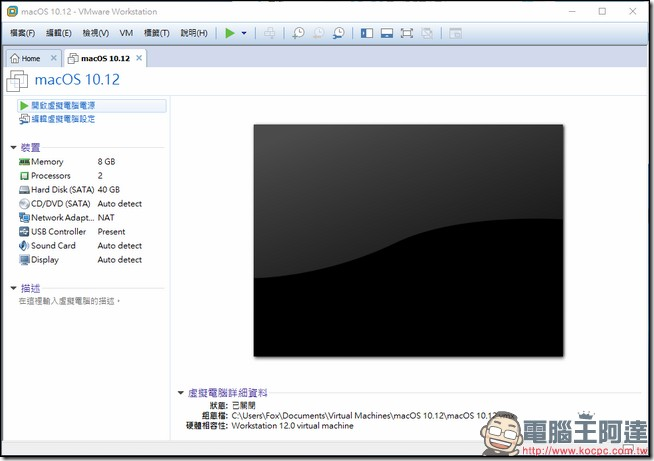Viewport: 654px width, 461px height.
Task: Click the Display Auto detect value
Action: [x=120, y=259]
